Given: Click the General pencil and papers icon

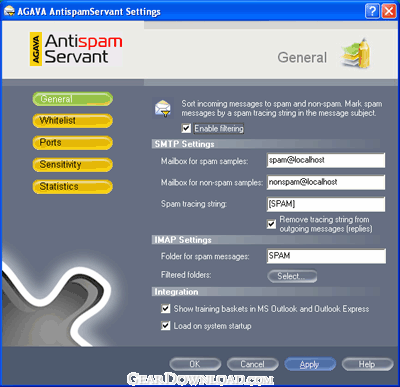Looking at the screenshot, I should [355, 53].
